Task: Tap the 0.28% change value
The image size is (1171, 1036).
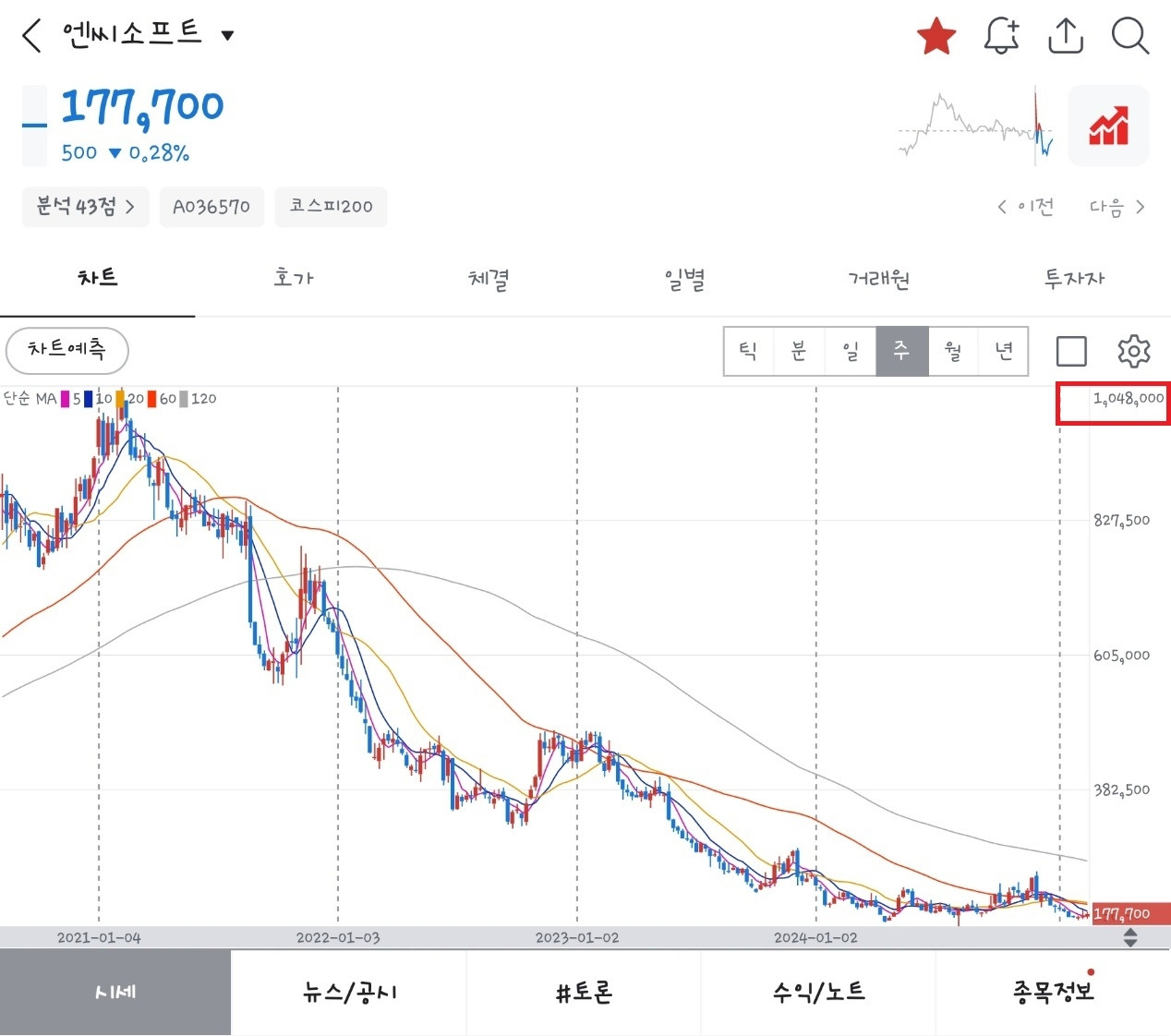Action: (x=159, y=153)
